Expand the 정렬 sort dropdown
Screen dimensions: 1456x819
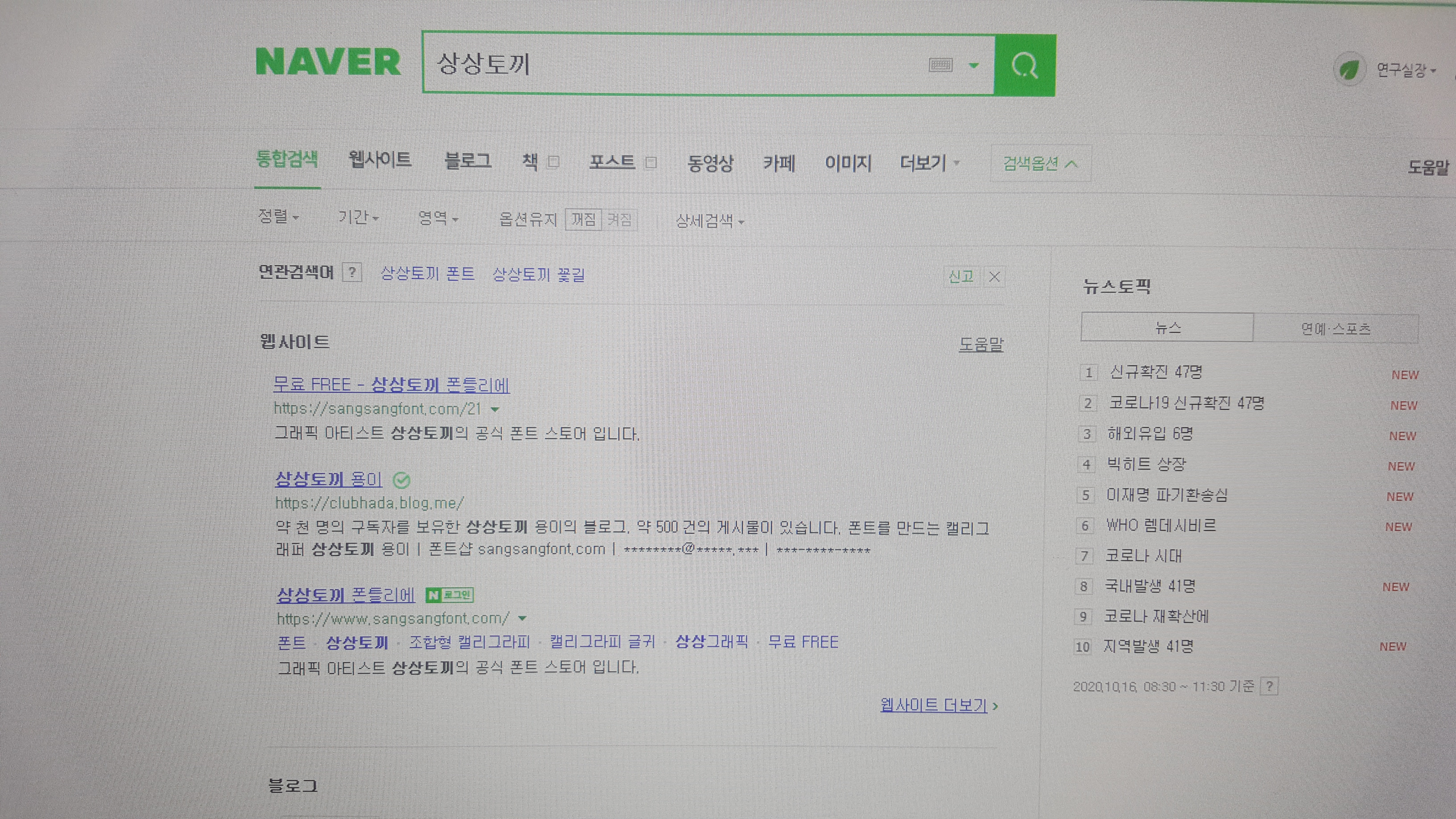278,216
